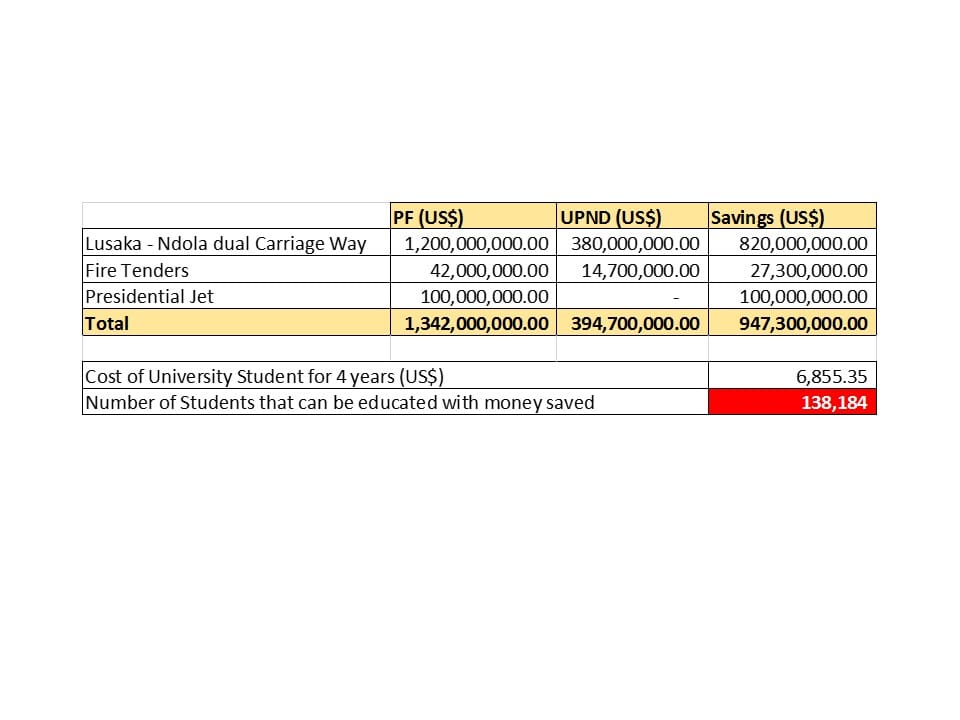Click the Presidential Jet row label
The width and height of the screenshot is (960, 720).
tap(149, 296)
